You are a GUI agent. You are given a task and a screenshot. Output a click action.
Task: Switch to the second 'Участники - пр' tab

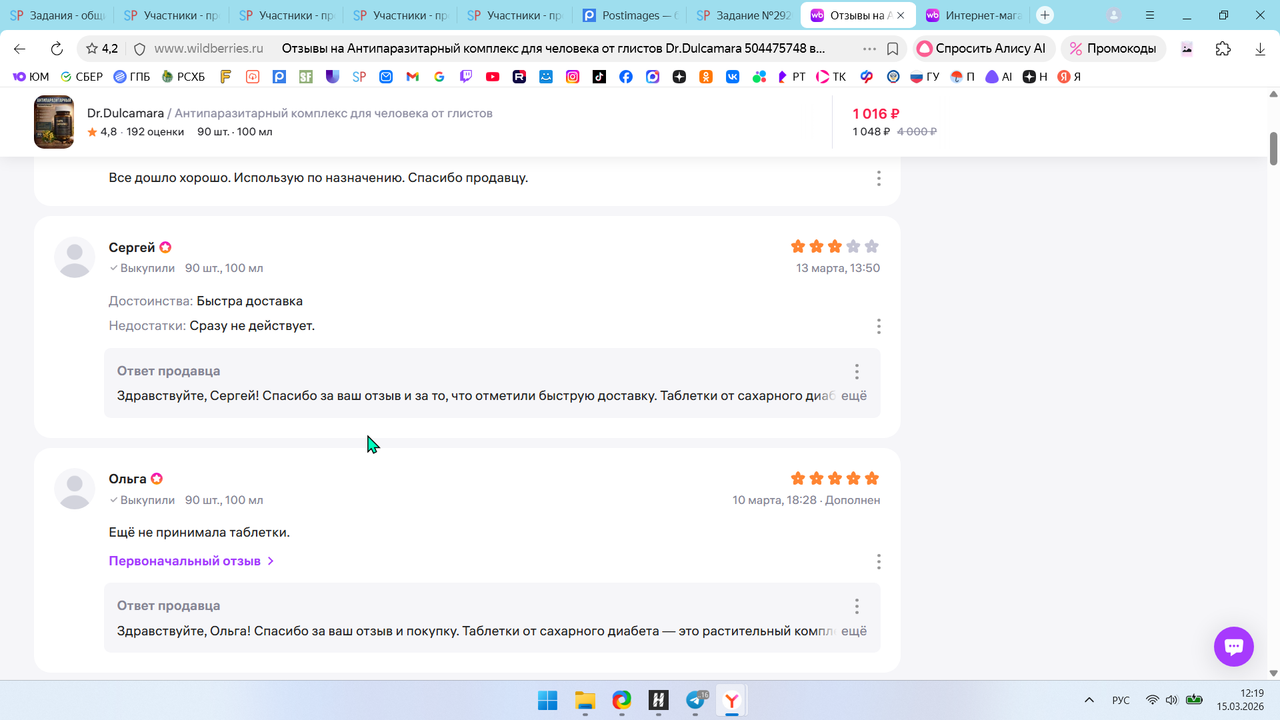coord(287,16)
